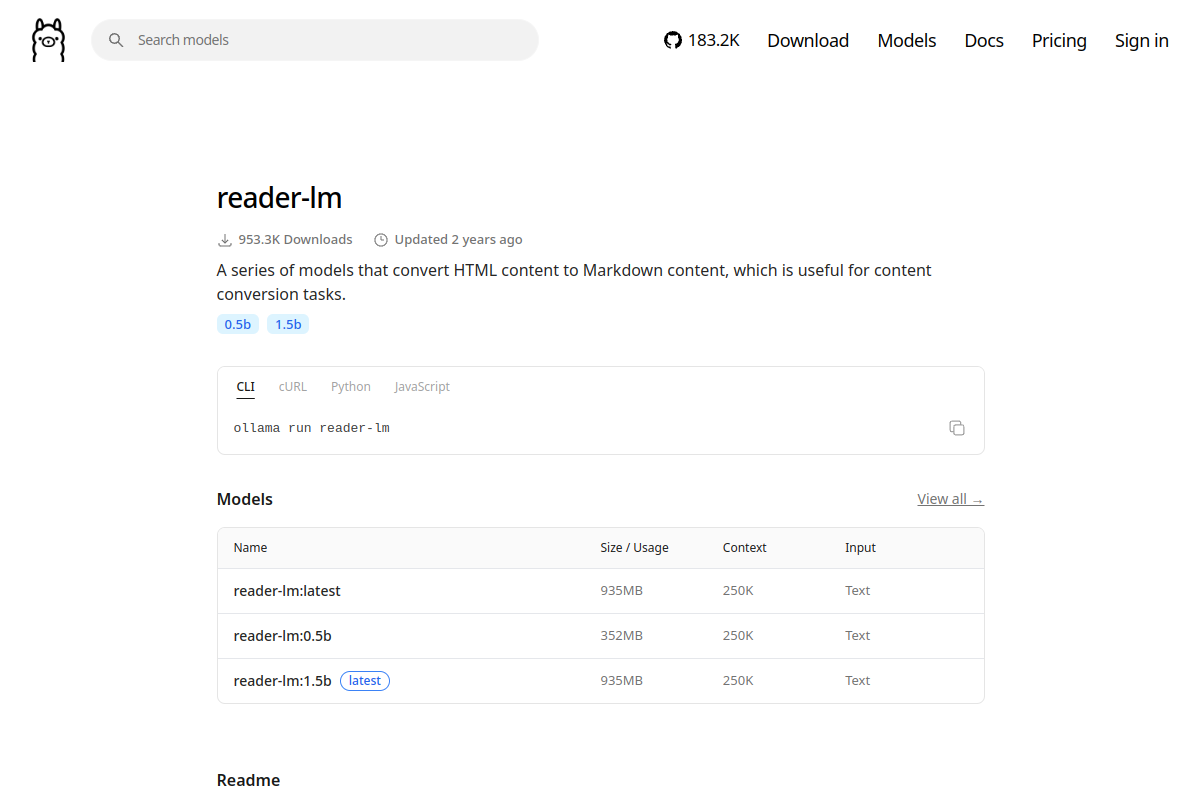1200x800 pixels.
Task: Click the search magnifier icon
Action: [x=116, y=40]
